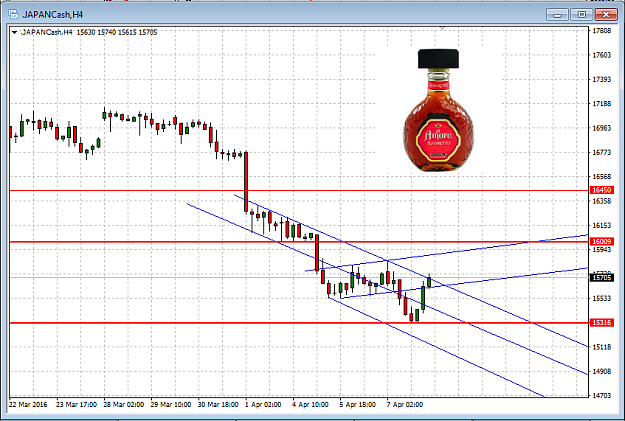This screenshot has width=625, height=421.
Task: Click the 5 Apr 18:00 time label
Action: (x=358, y=404)
